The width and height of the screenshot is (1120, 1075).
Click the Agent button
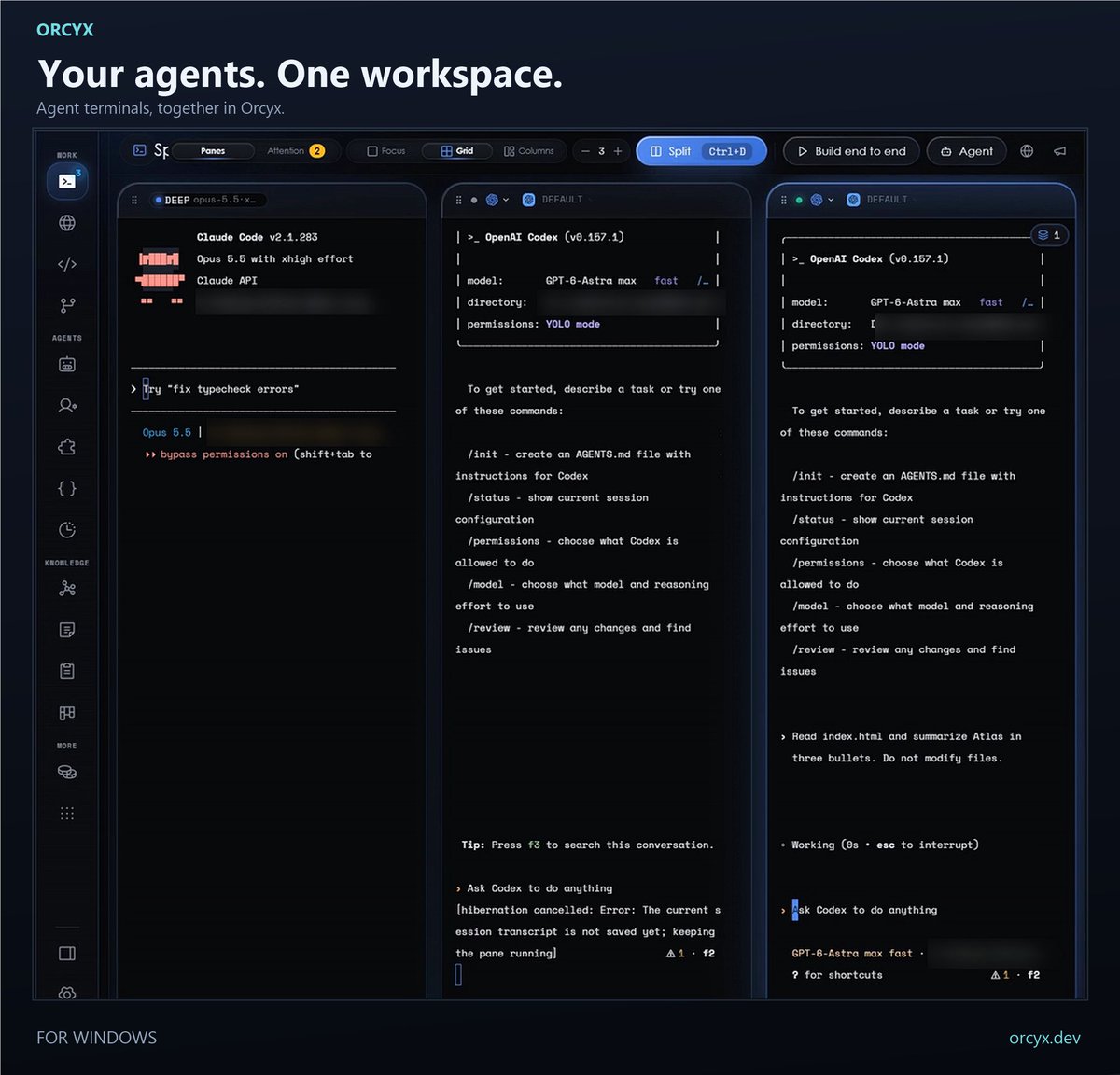[x=966, y=151]
